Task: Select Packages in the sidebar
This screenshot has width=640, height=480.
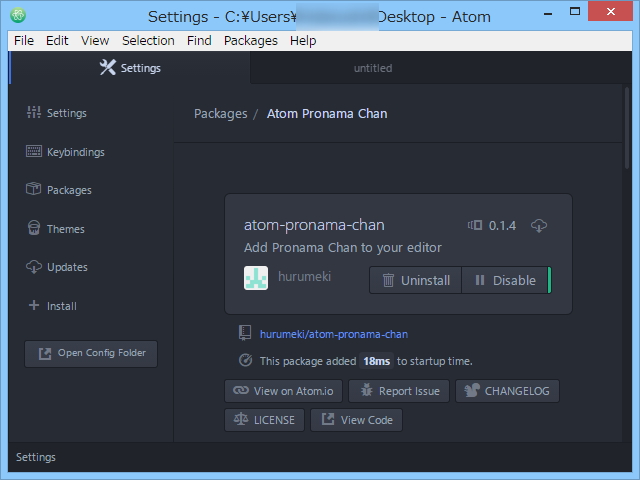Action: tap(69, 190)
